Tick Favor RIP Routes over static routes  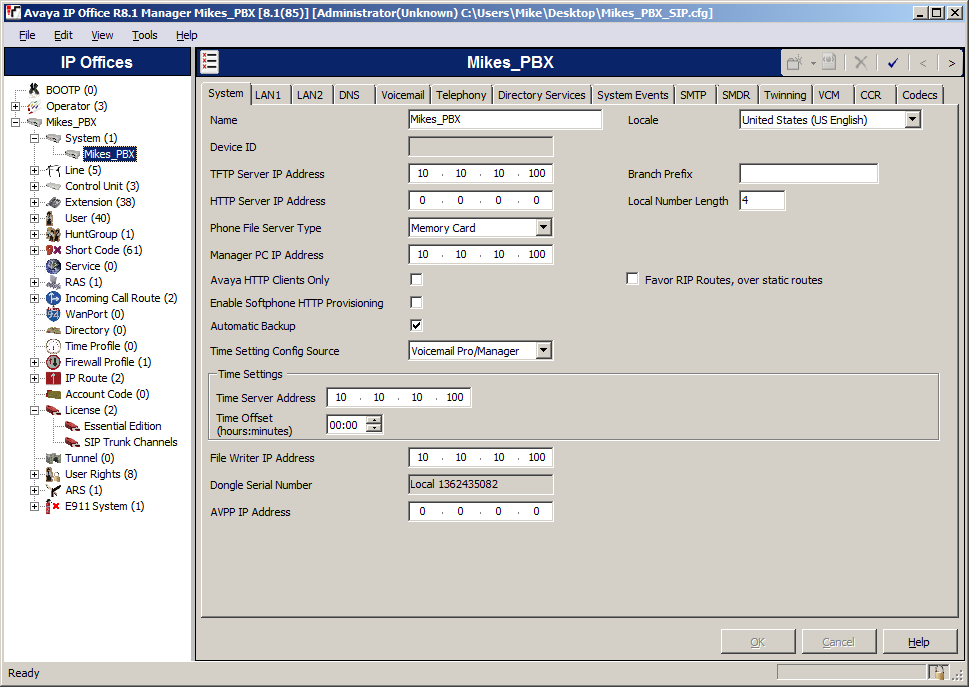(632, 279)
